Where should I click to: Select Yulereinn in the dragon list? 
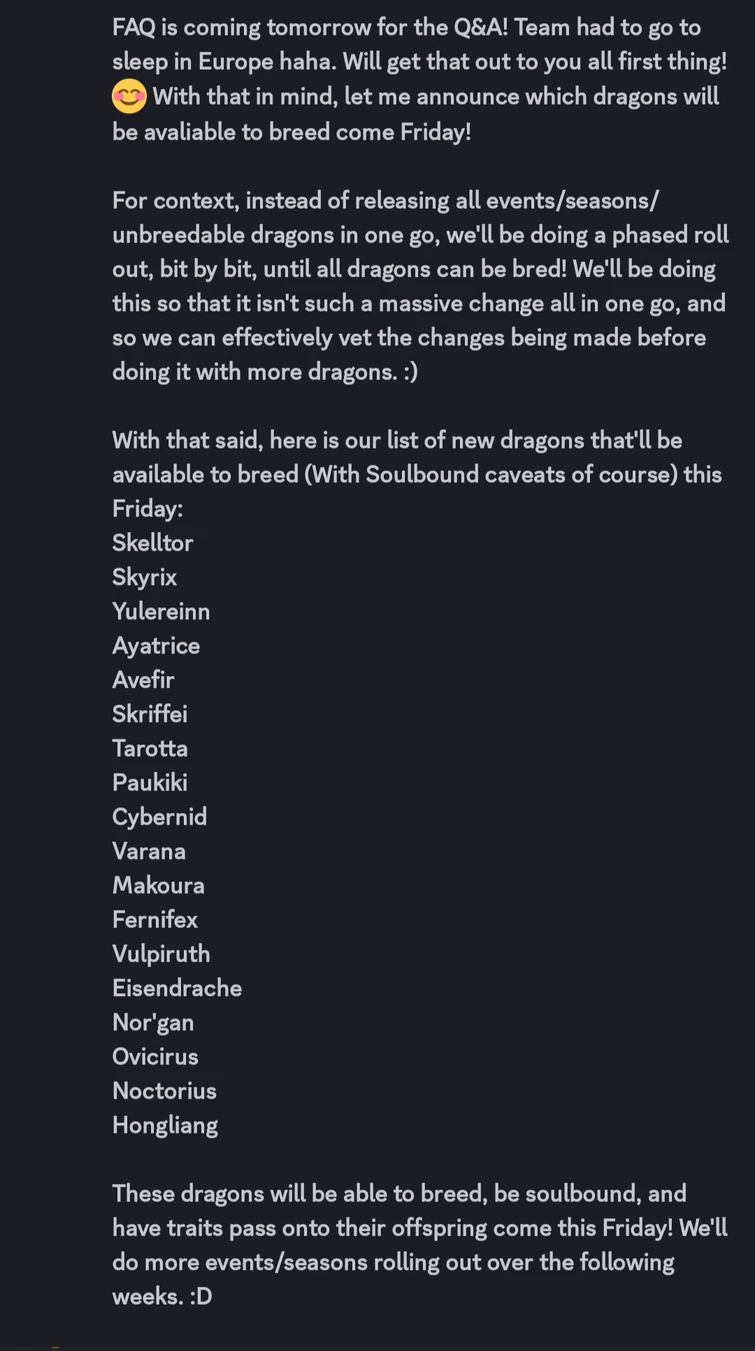tap(161, 611)
